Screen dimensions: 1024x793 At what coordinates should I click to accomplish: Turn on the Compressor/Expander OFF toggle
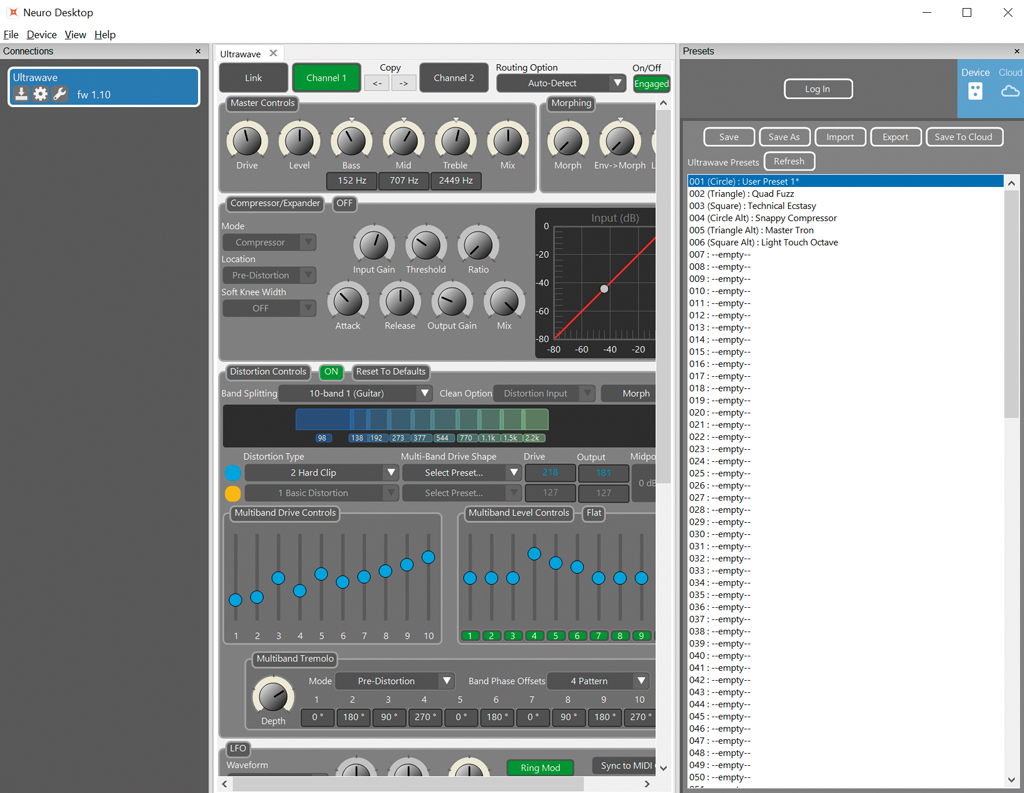344,203
